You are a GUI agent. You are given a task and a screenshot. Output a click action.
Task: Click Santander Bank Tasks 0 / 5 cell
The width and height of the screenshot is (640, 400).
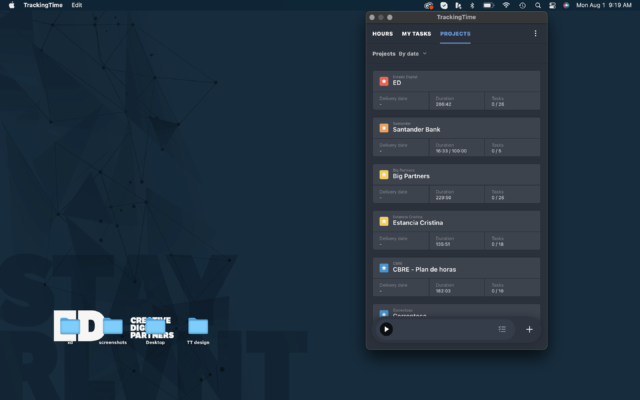click(513, 147)
